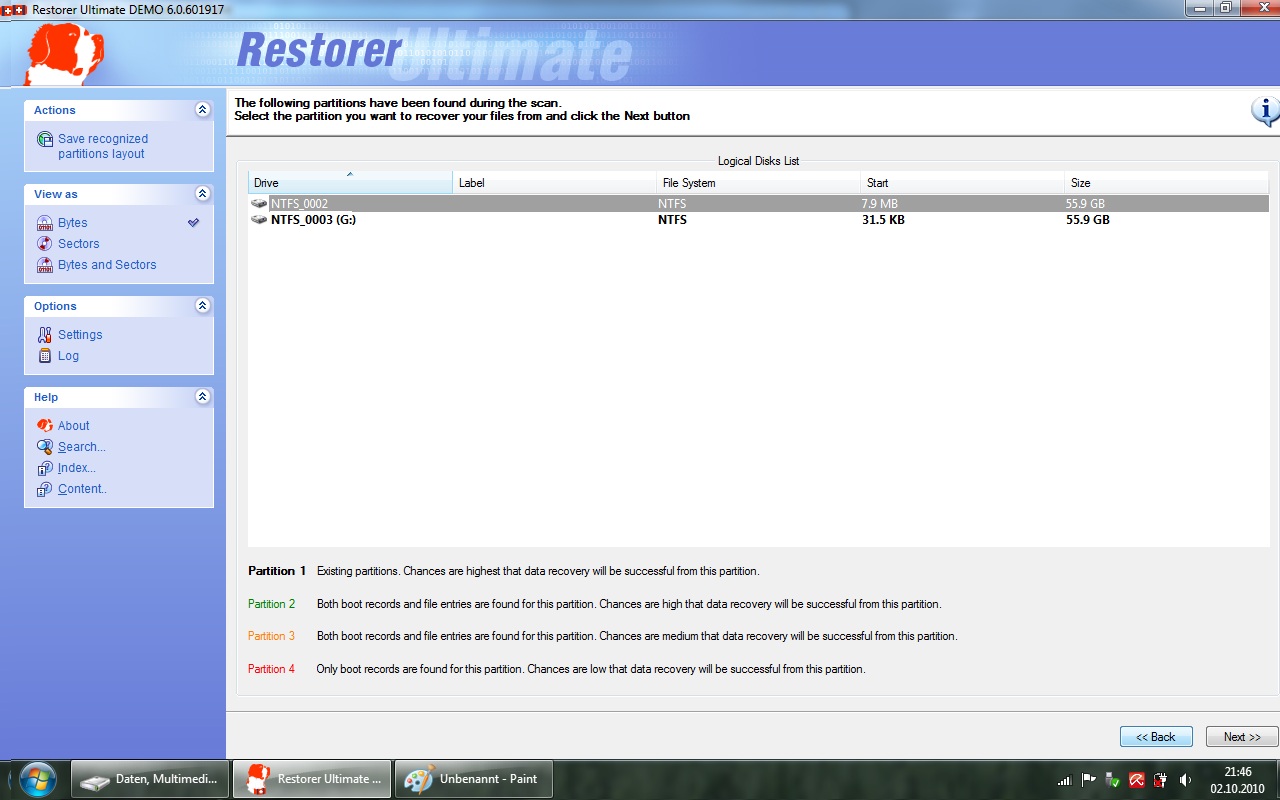Viewport: 1280px width, 800px height.
Task: Click the Settings icon in Options
Action: [44, 335]
